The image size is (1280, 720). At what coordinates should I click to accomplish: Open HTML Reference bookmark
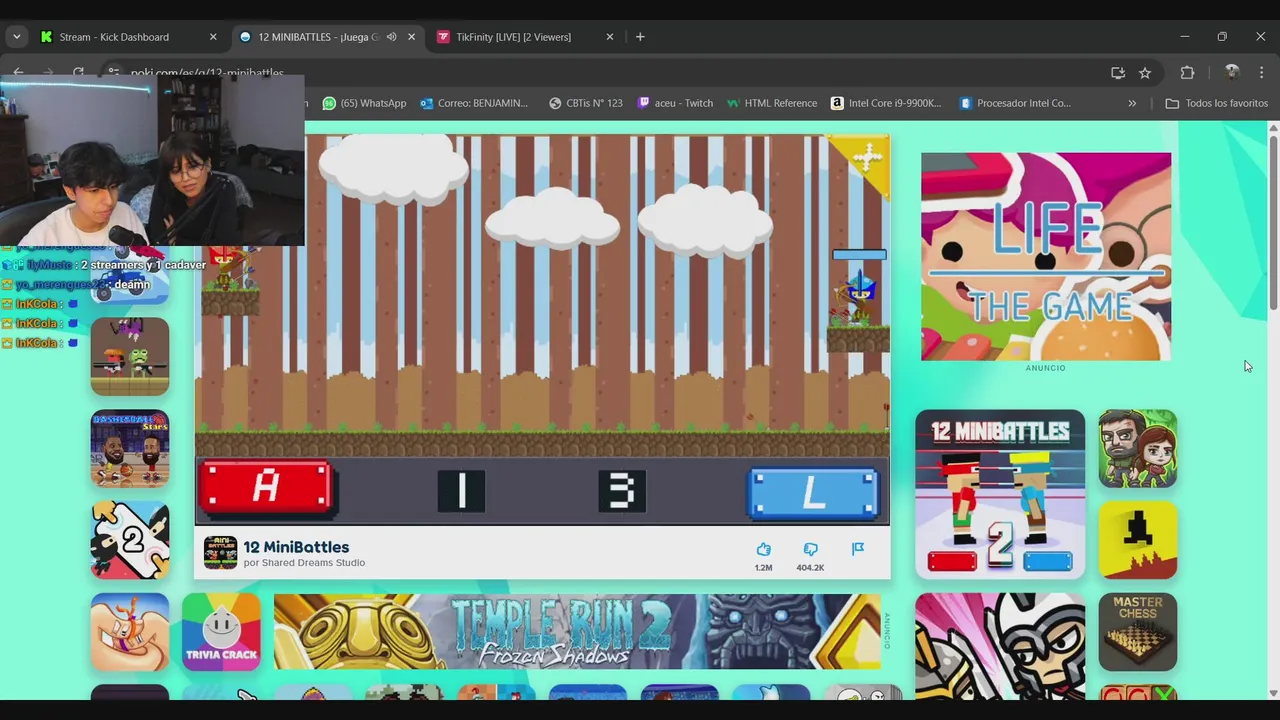coord(772,103)
